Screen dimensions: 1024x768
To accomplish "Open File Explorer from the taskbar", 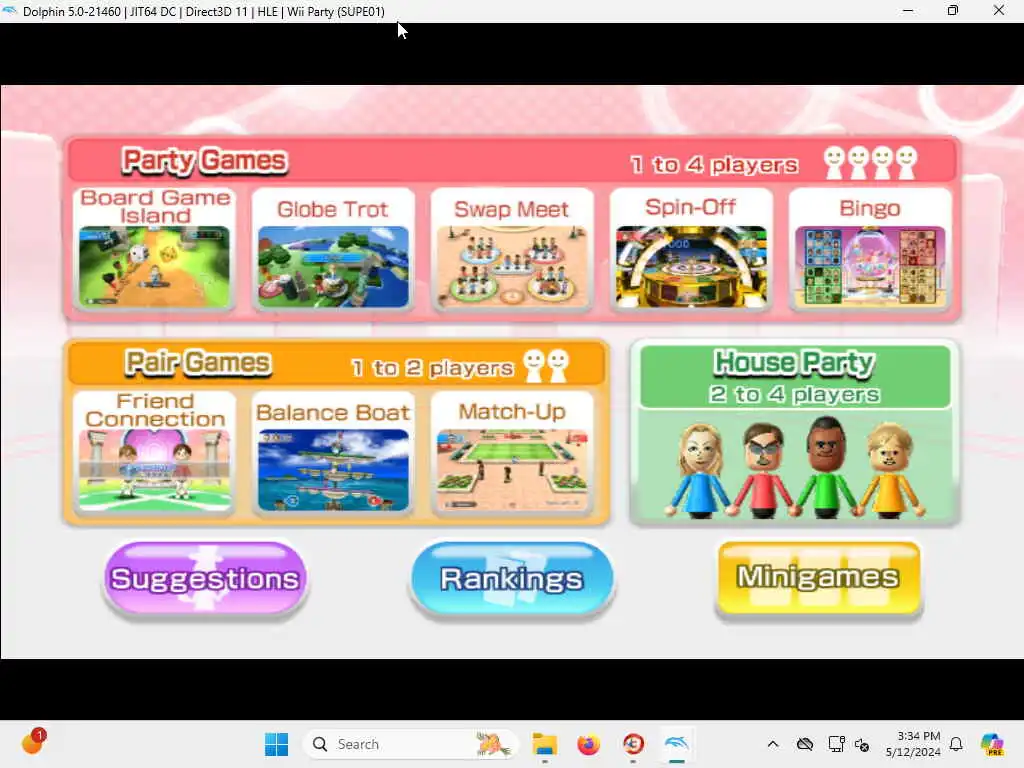I will [544, 744].
